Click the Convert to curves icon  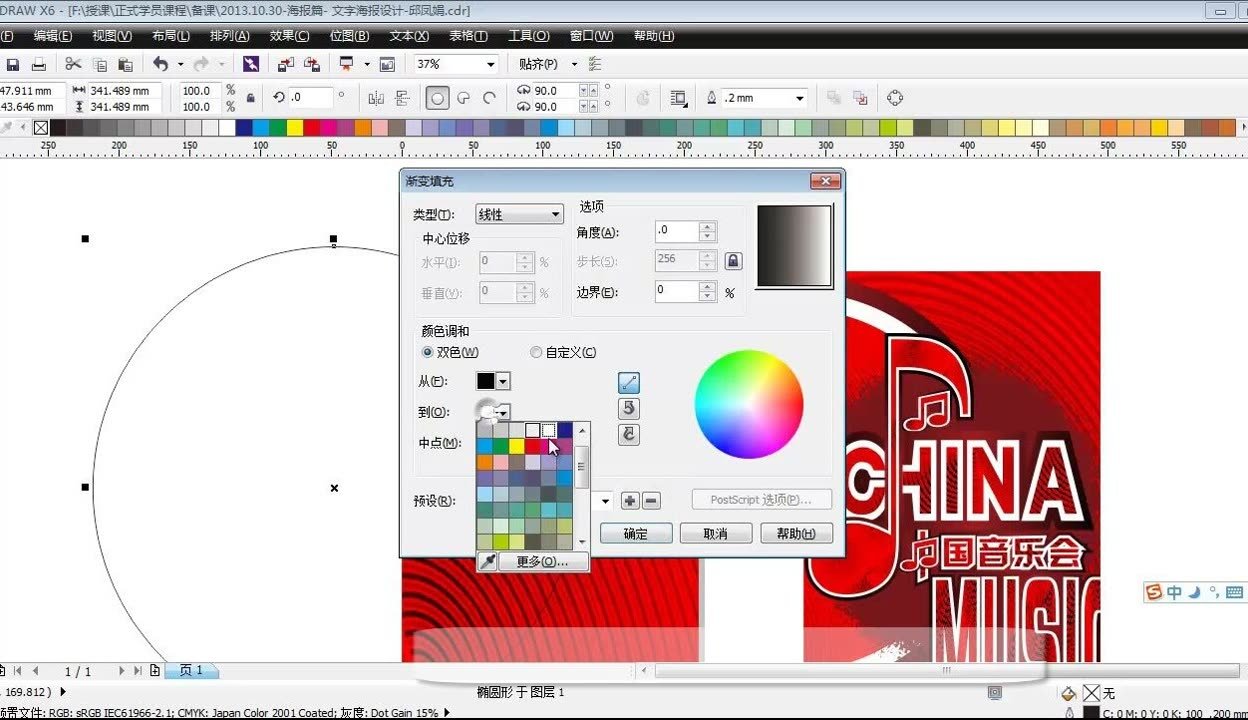(x=895, y=98)
